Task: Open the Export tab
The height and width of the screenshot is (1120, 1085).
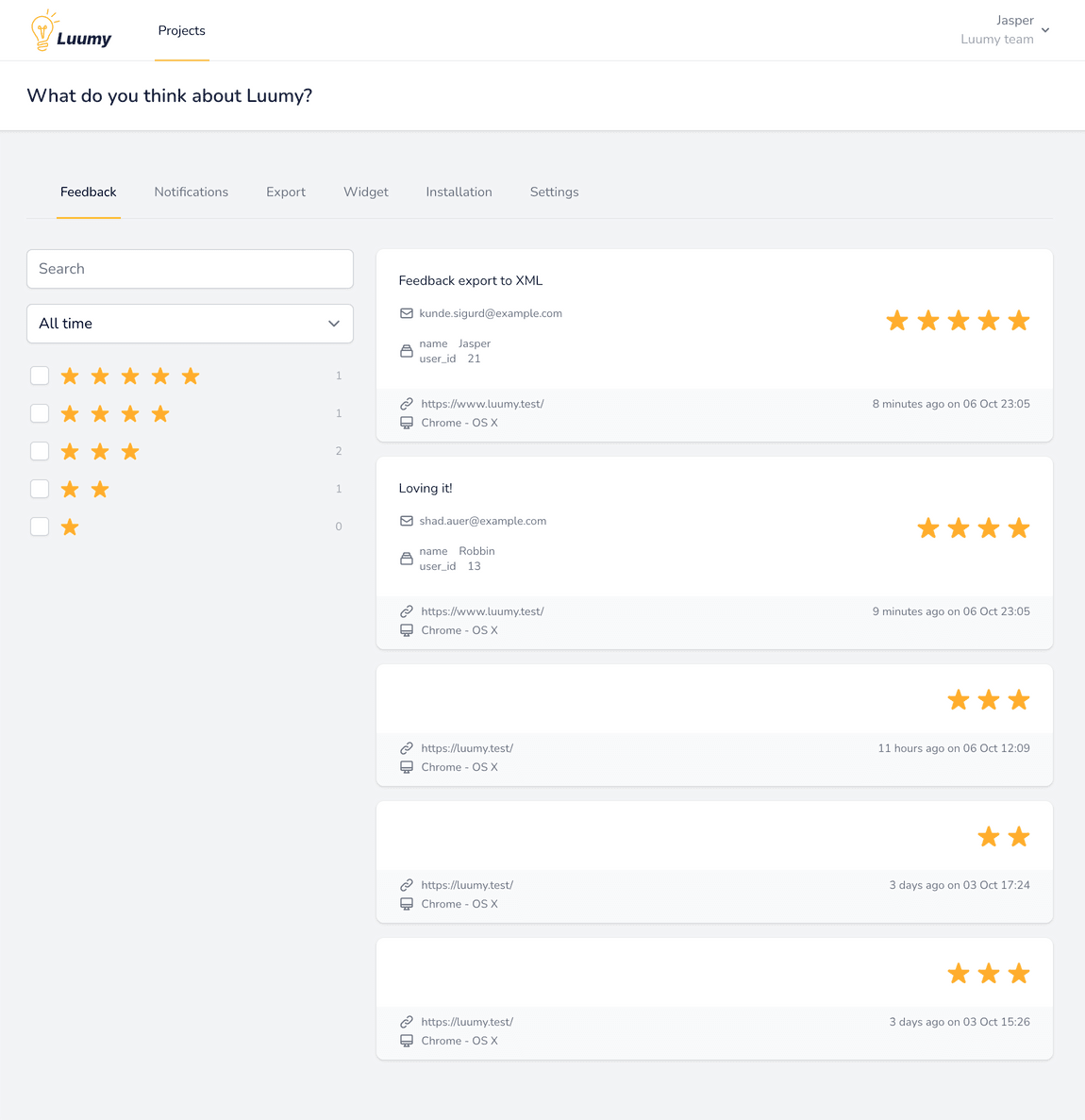Action: (286, 192)
